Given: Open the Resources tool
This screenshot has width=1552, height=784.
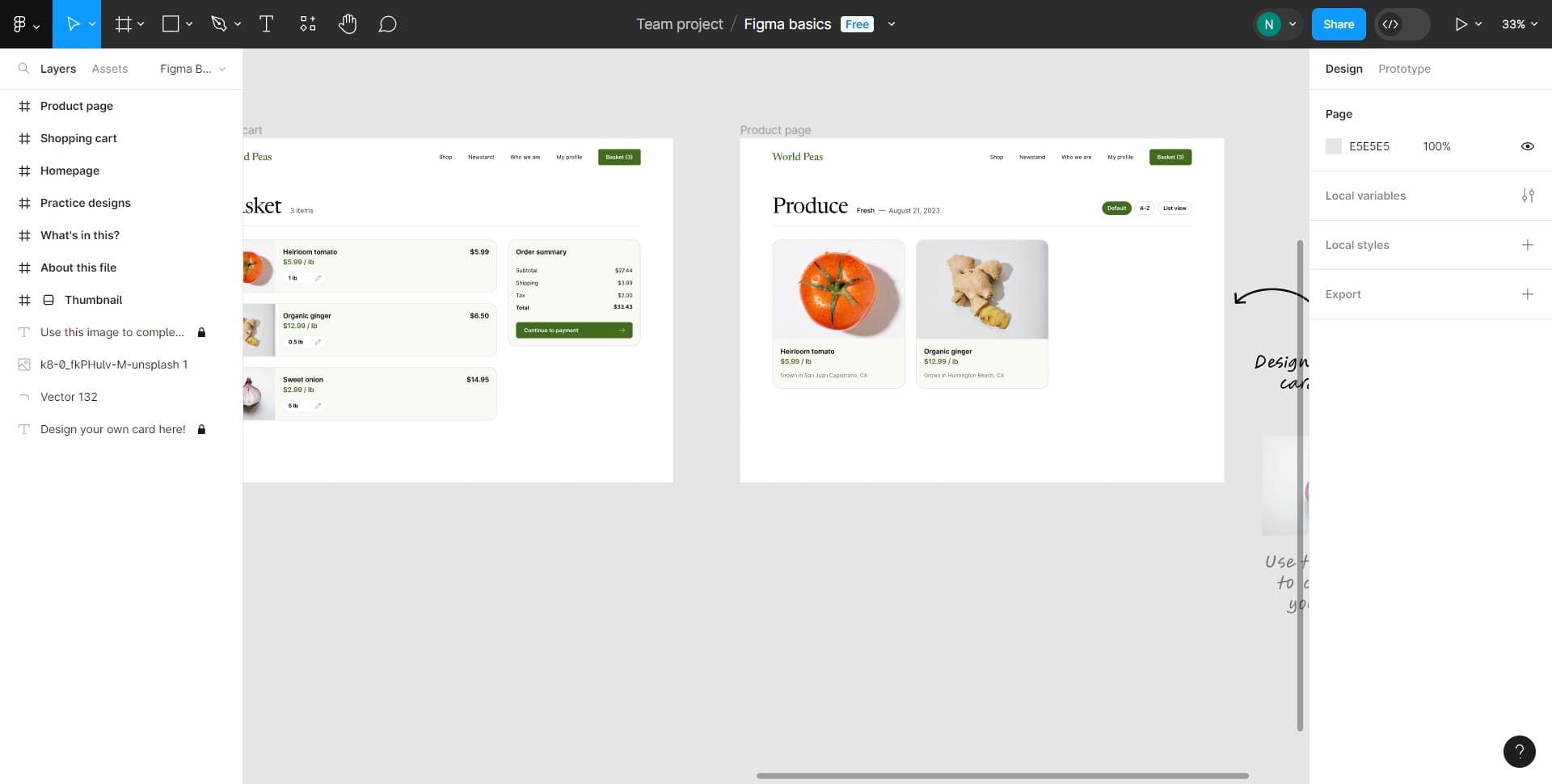Looking at the screenshot, I should click(308, 24).
